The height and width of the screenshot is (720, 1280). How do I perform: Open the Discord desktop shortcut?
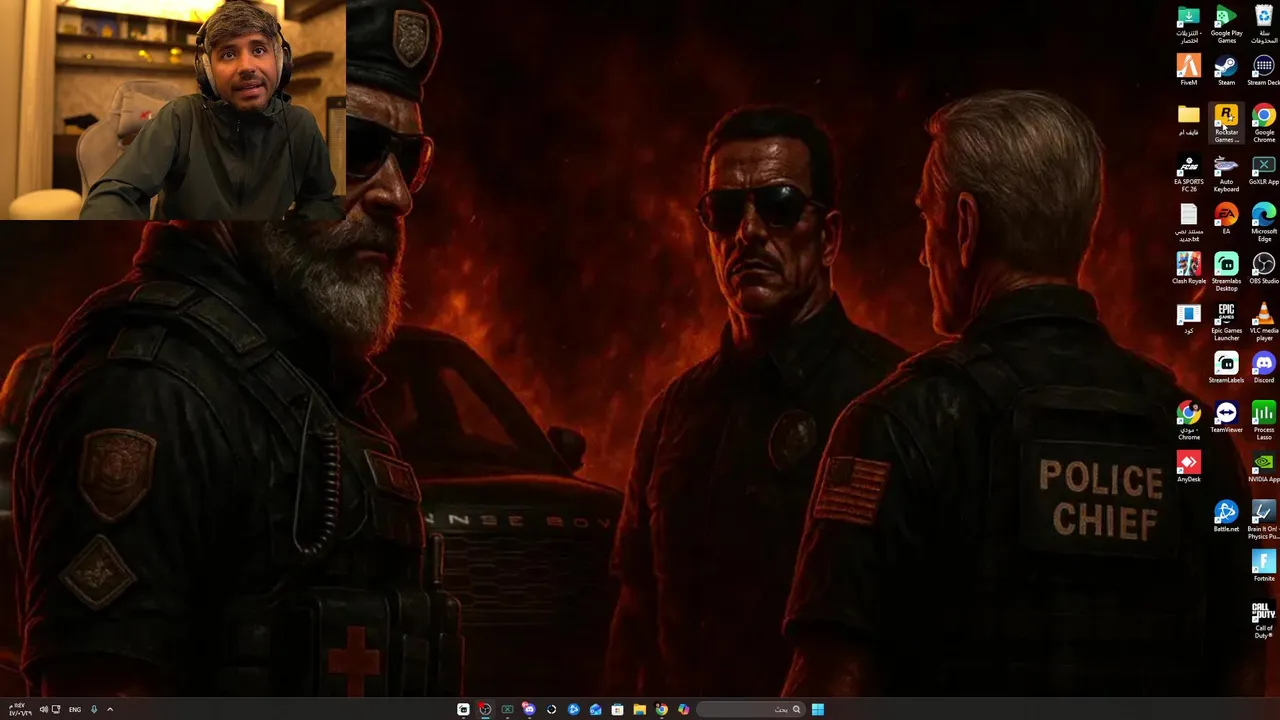(1264, 368)
